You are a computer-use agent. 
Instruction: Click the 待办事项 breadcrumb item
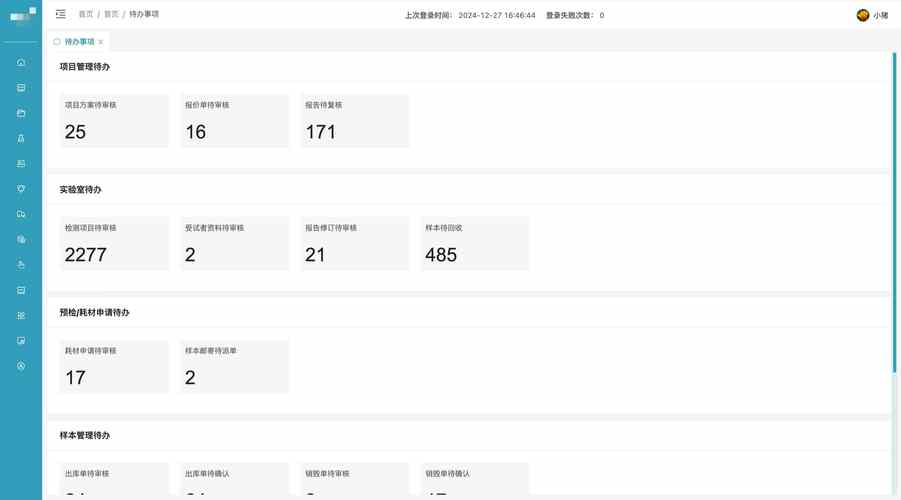[144, 14]
